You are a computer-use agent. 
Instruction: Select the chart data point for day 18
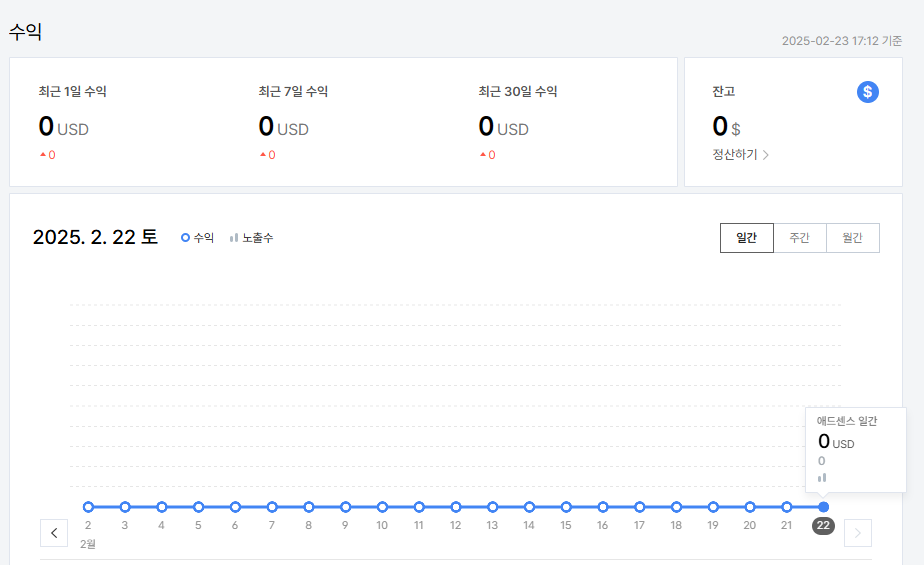676,507
